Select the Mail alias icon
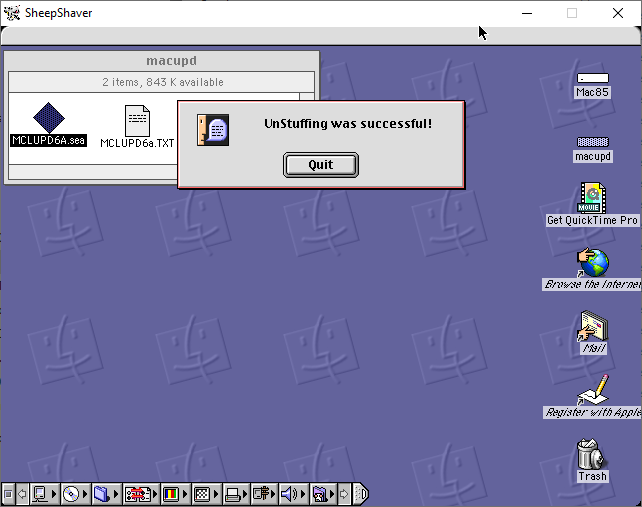The width and height of the screenshot is (642, 507). tap(592, 326)
